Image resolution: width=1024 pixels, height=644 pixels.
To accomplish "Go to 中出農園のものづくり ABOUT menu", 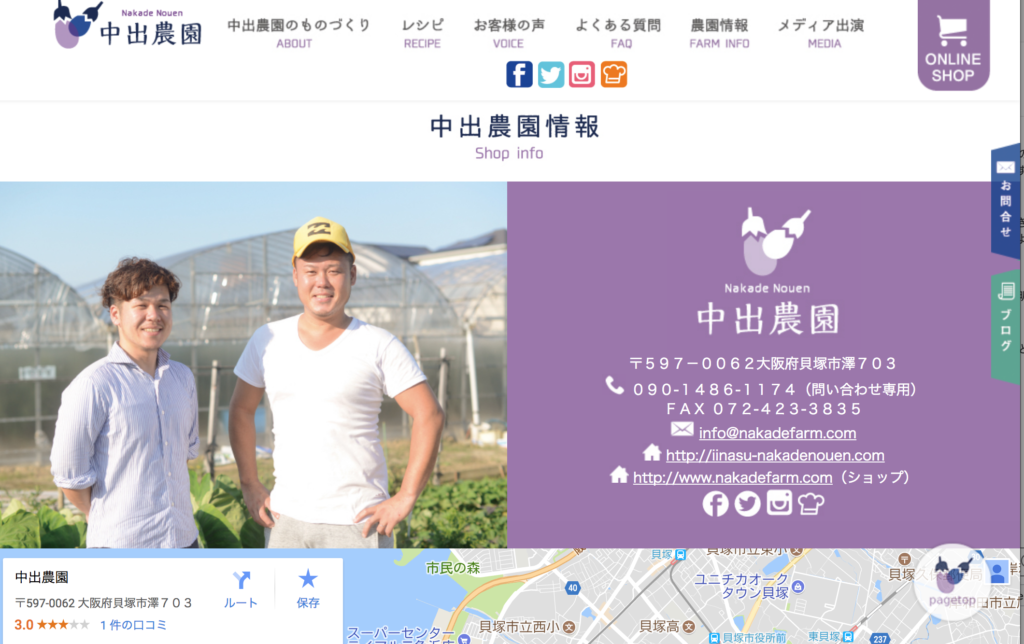I will point(298,33).
